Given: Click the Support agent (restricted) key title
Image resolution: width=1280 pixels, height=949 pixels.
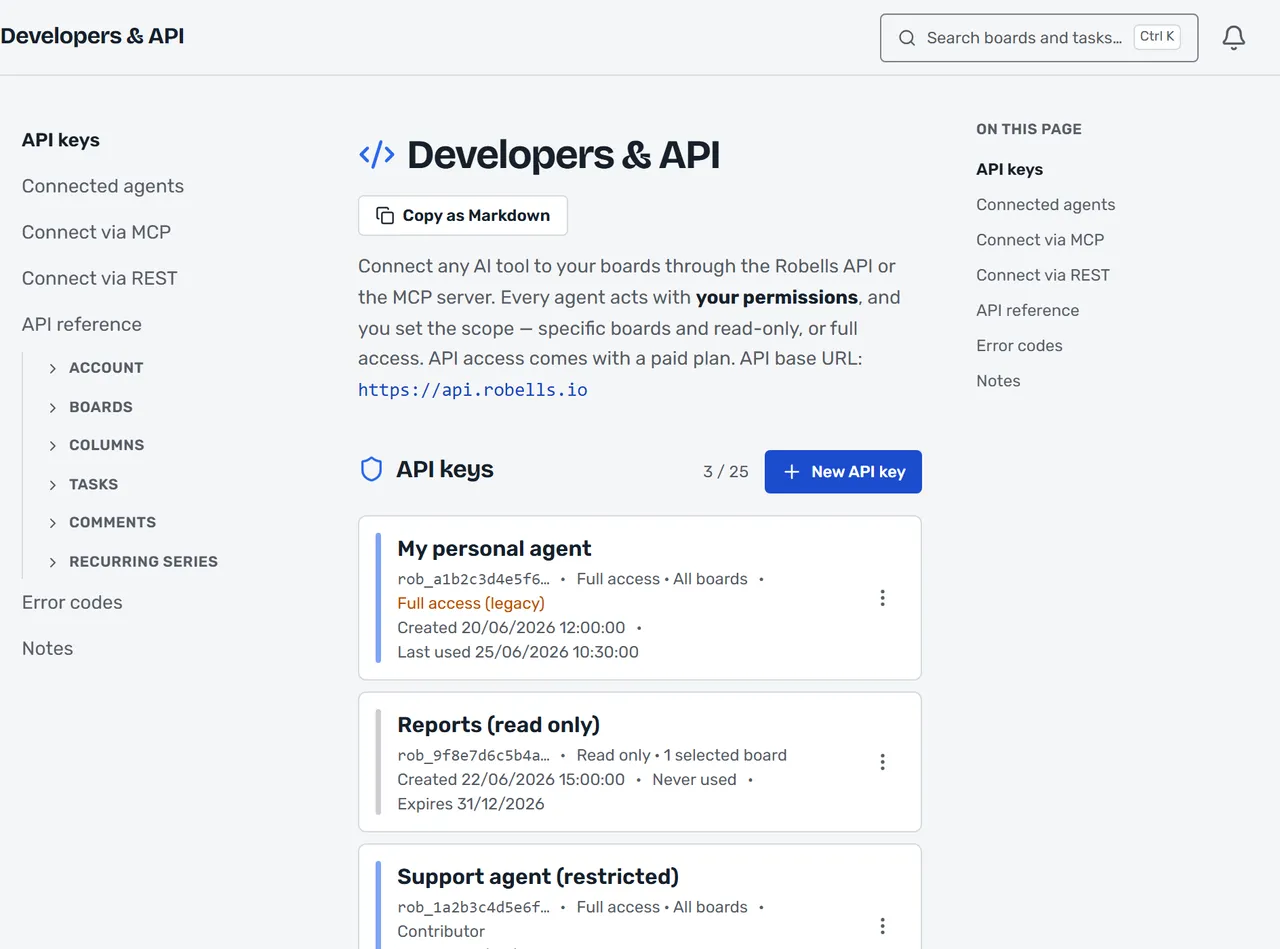Looking at the screenshot, I should coord(538,876).
